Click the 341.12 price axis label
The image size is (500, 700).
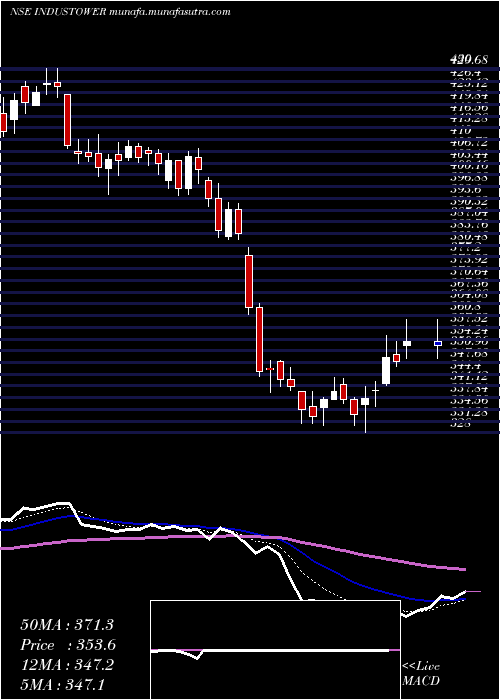pyautogui.click(x=469, y=377)
